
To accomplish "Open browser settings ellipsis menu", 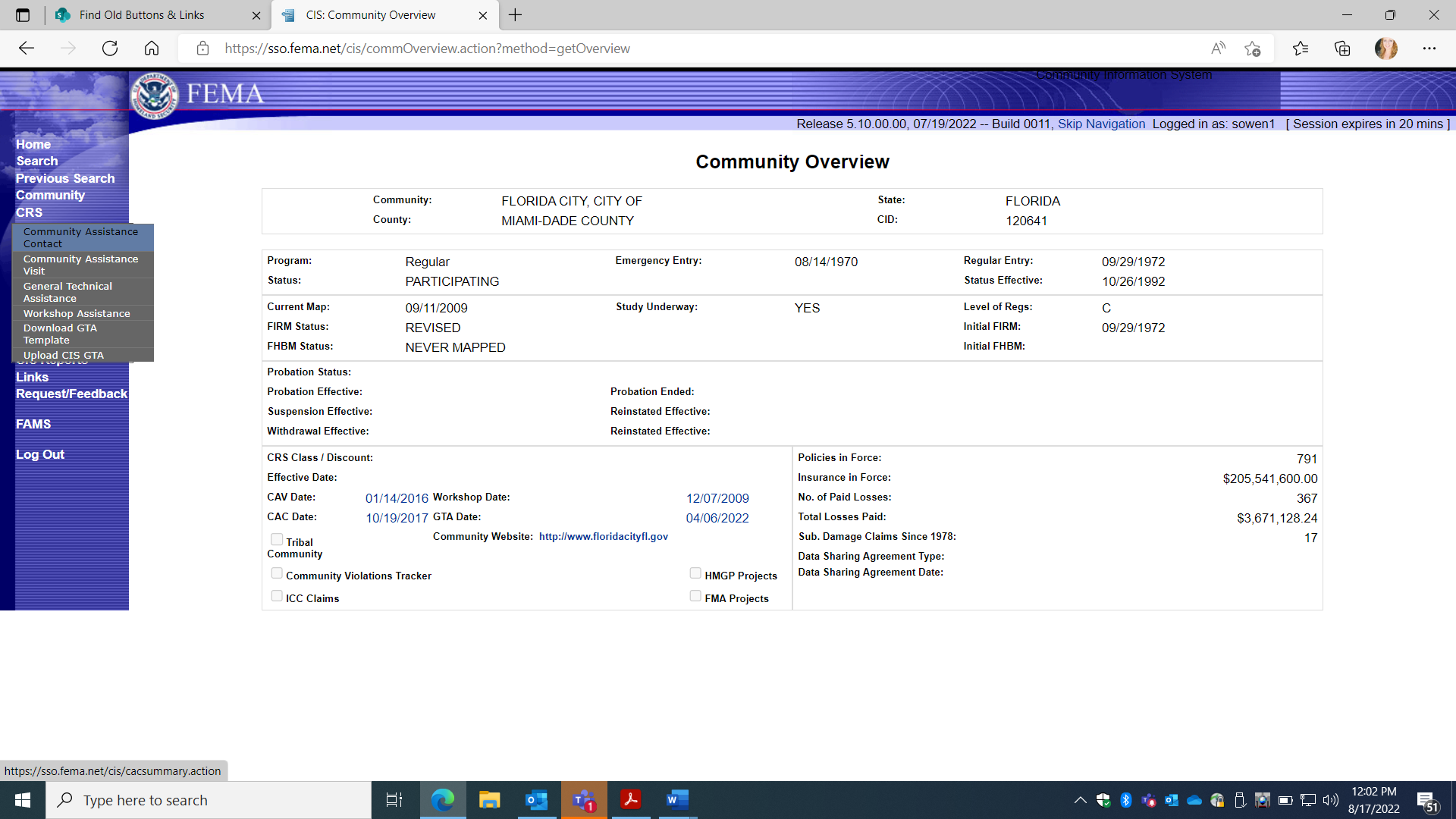I will tap(1429, 49).
